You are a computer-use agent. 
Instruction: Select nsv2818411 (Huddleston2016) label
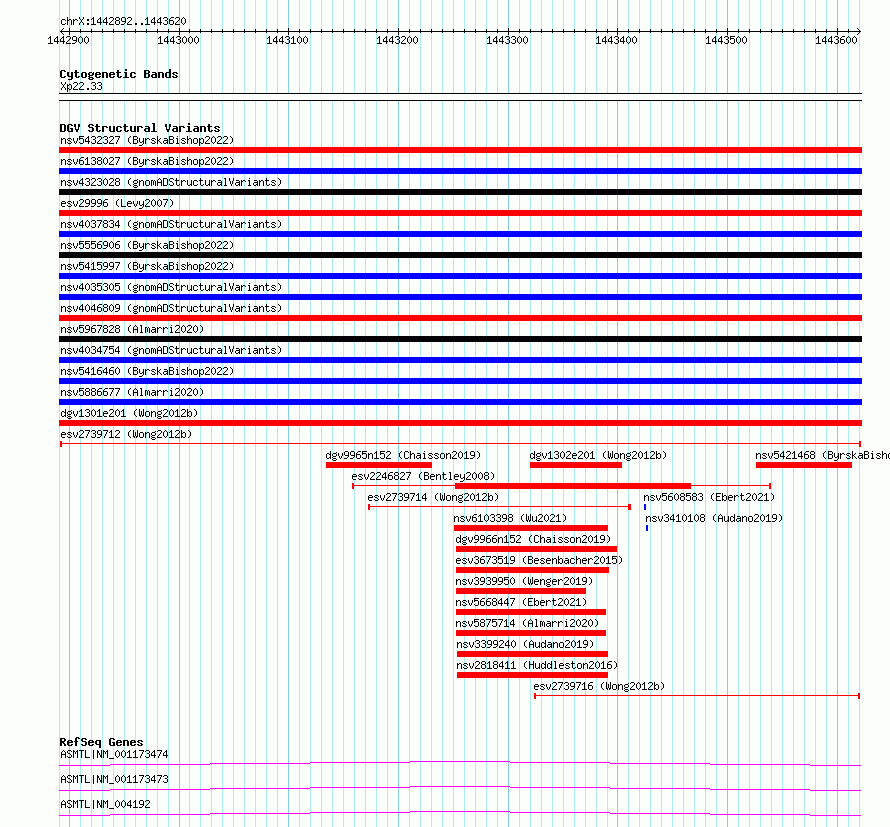pyautogui.click(x=537, y=665)
